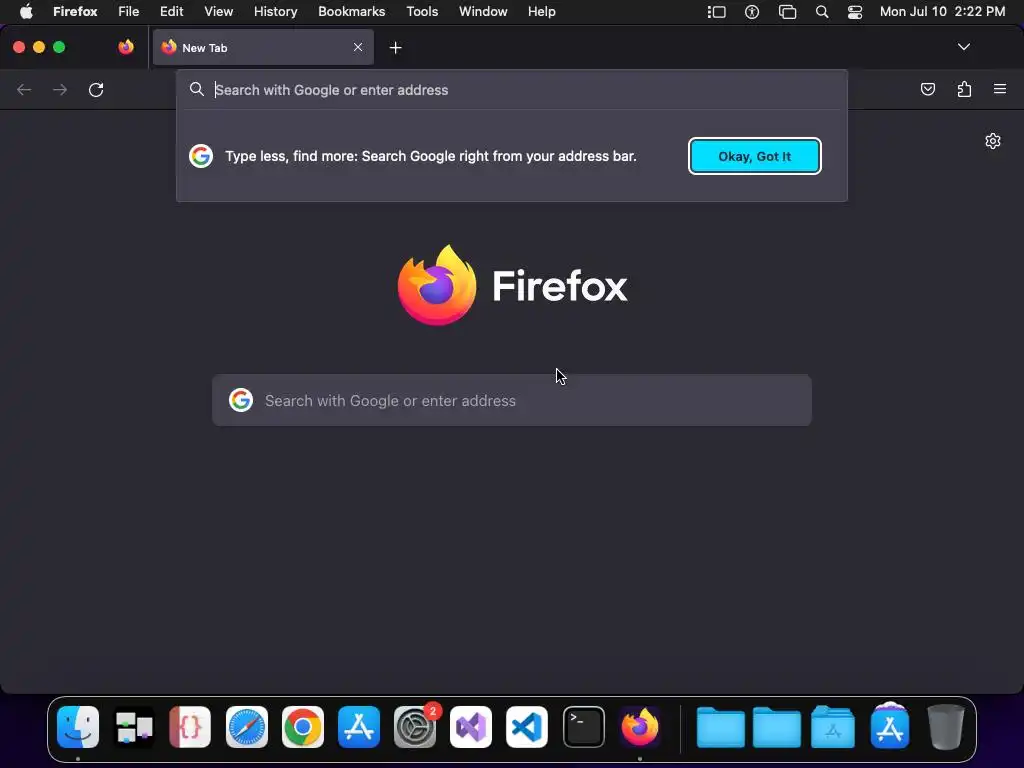Open Terminal from the Dock
The height and width of the screenshot is (768, 1024).
pos(583,727)
